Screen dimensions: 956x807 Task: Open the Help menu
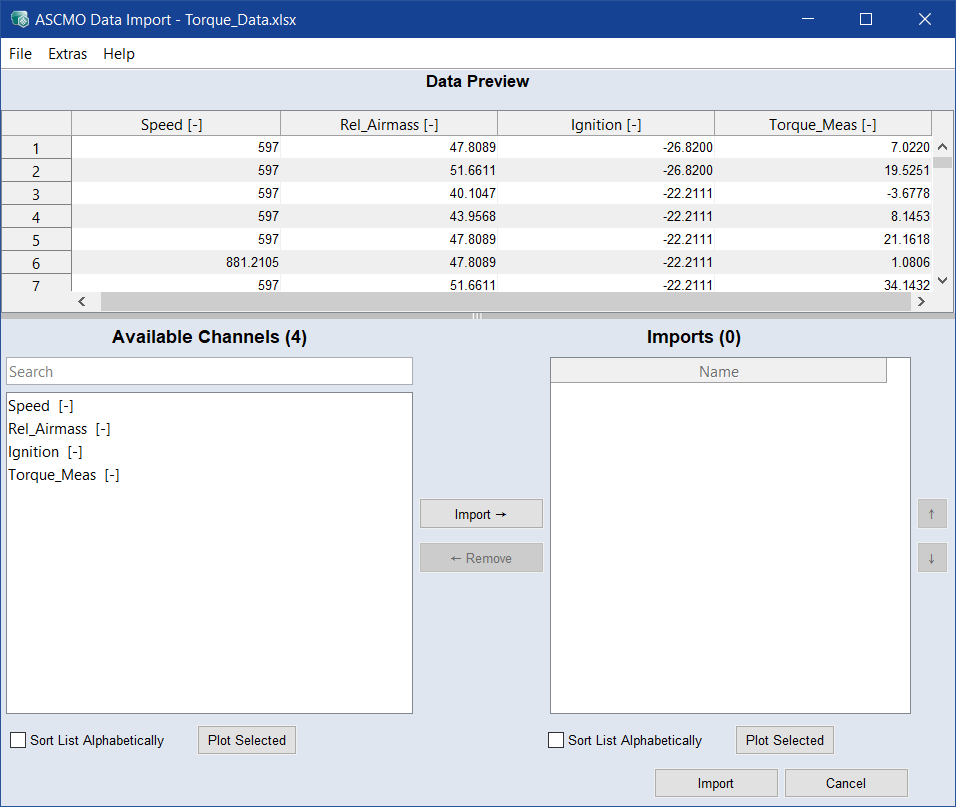119,54
